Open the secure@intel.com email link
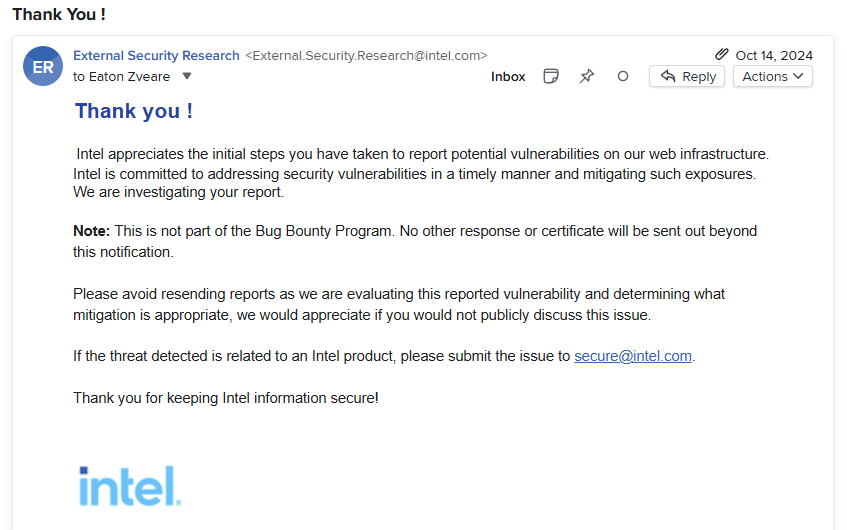Viewport: 847px width, 530px height. [x=632, y=356]
